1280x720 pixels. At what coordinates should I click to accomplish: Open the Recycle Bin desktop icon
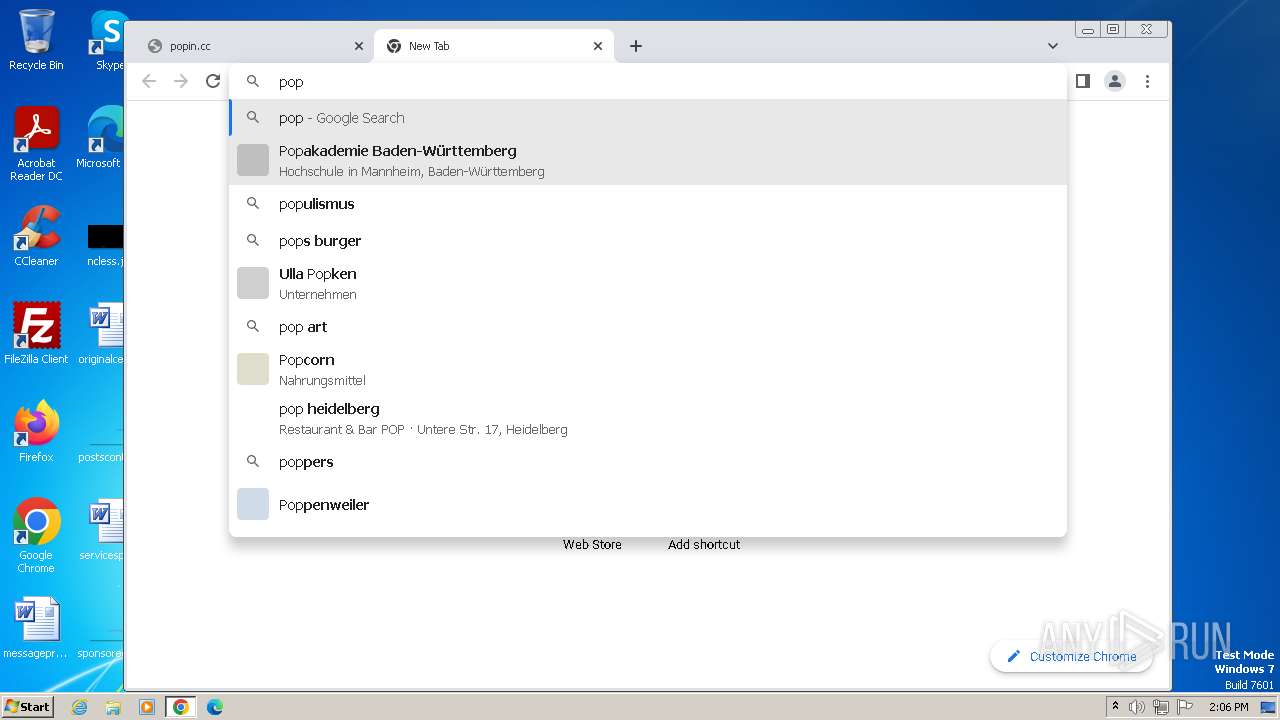point(36,40)
